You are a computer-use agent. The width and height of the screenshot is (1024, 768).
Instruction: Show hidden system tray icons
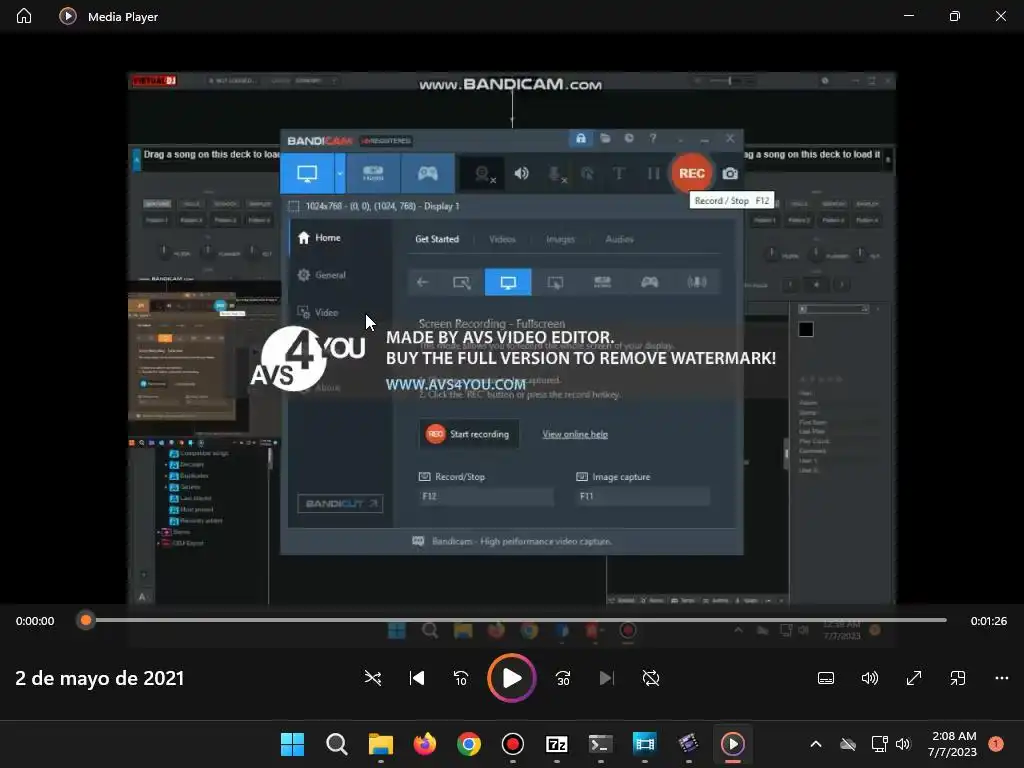tap(816, 744)
